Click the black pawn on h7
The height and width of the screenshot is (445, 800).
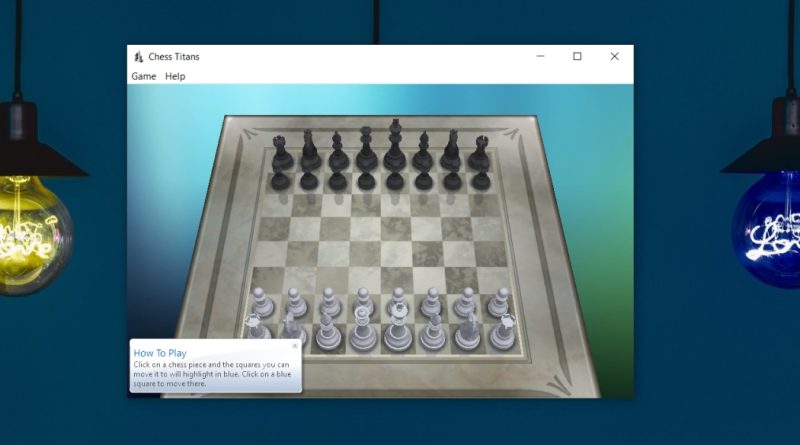click(481, 178)
